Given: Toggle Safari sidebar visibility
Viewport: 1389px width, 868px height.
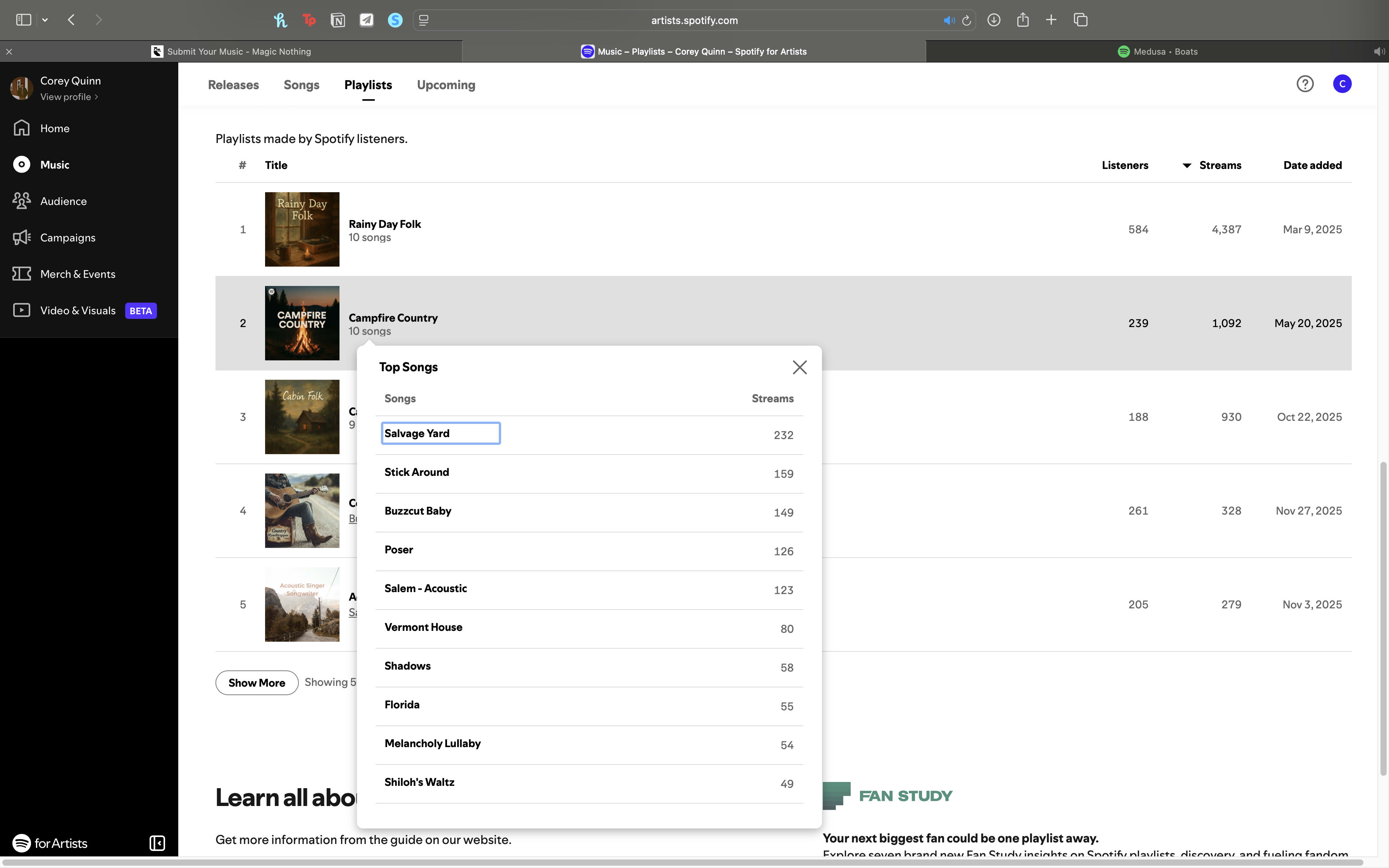Looking at the screenshot, I should [23, 20].
